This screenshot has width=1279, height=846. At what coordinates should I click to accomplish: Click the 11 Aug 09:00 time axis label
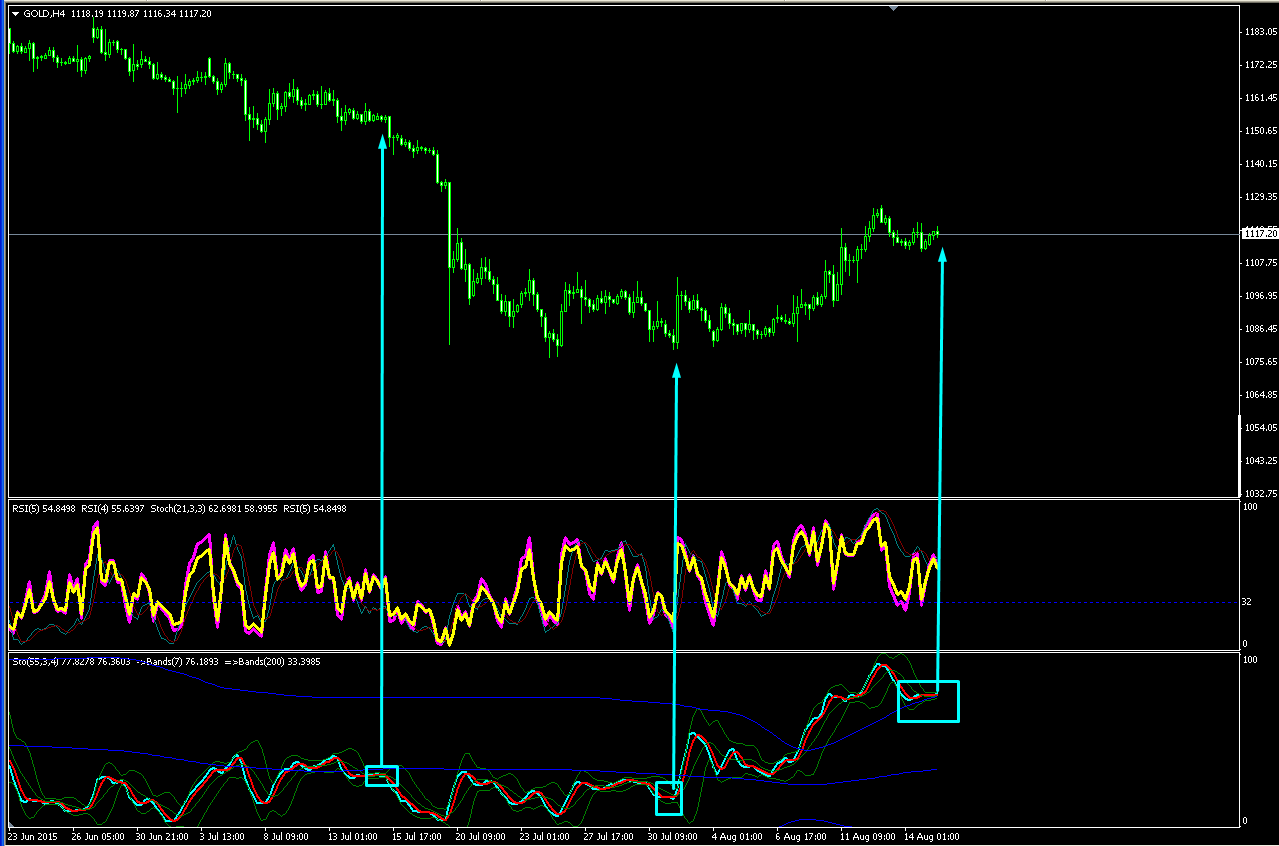point(866,835)
